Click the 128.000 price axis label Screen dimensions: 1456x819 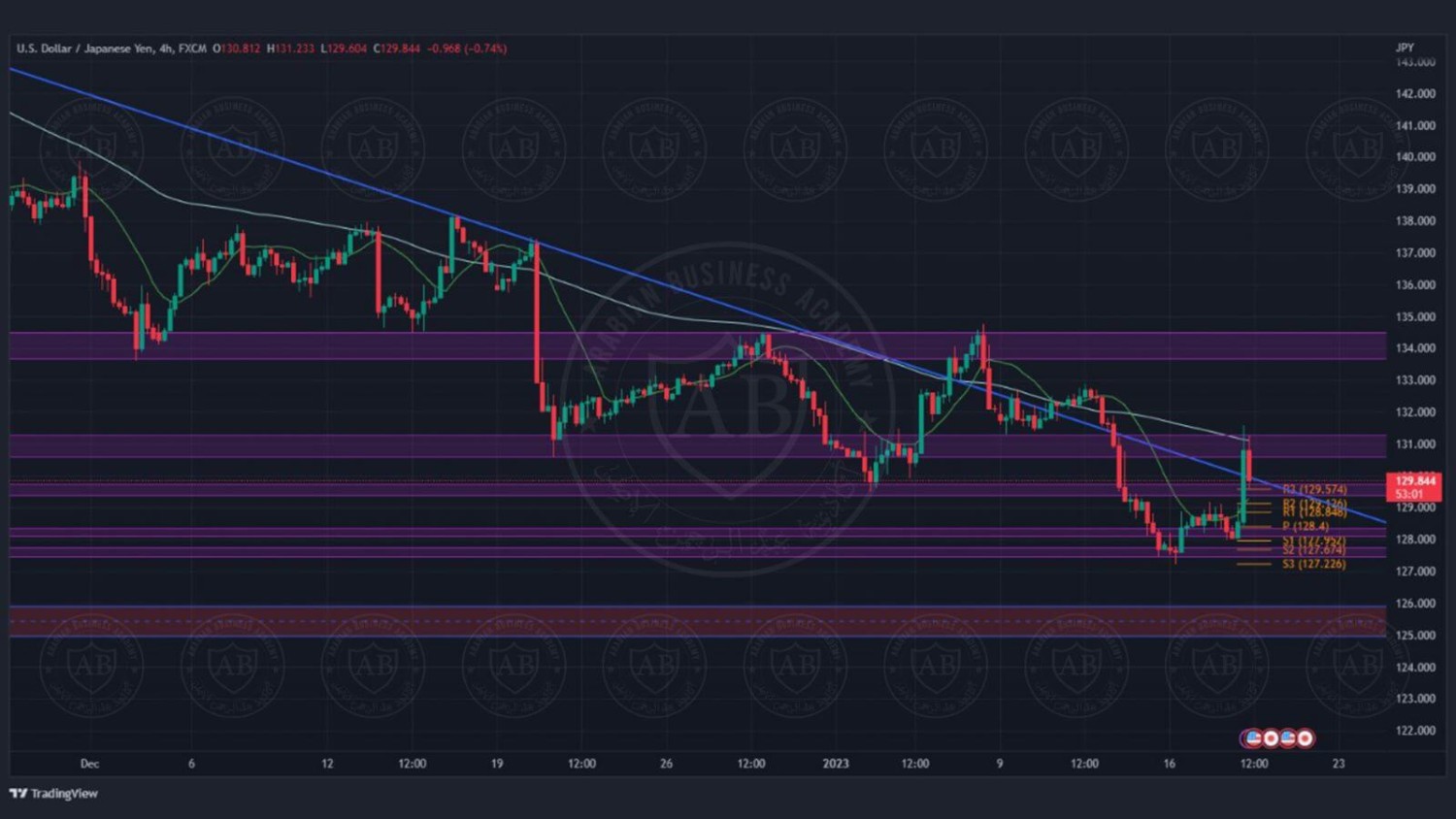tap(1415, 540)
